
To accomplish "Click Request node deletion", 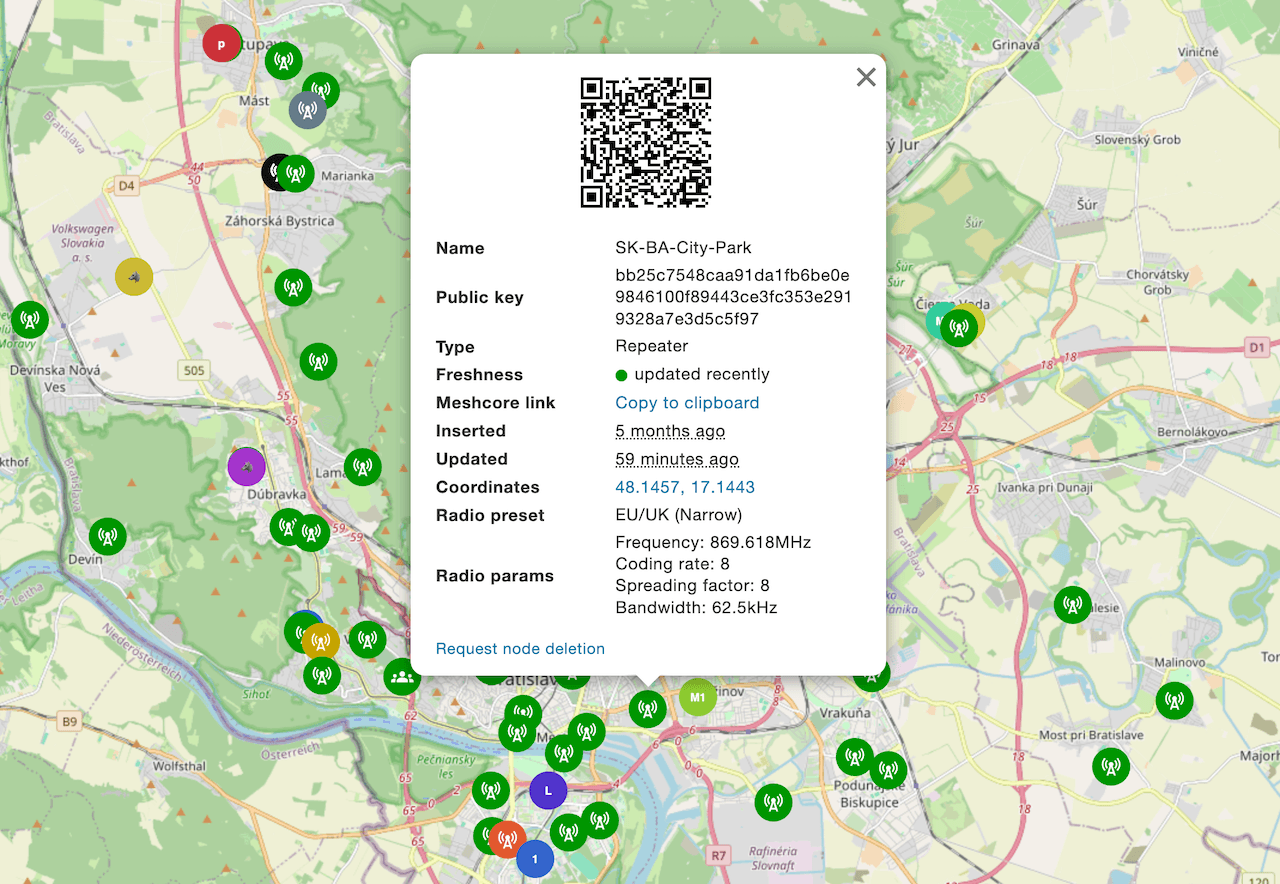I will (x=520, y=649).
